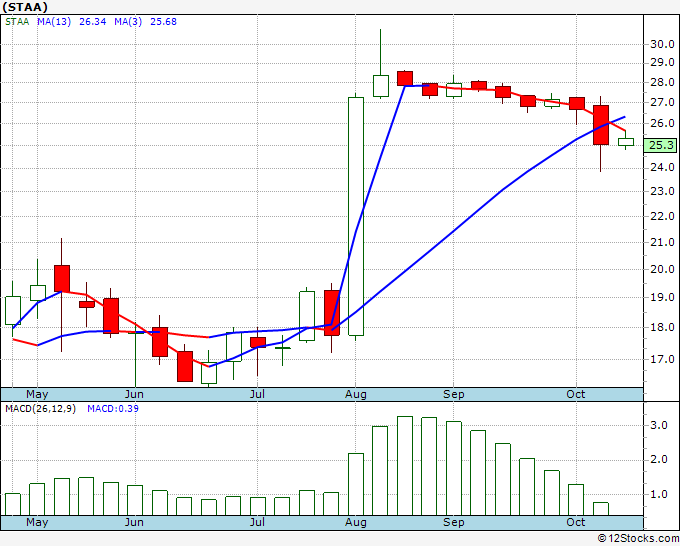Click the 21.0 price axis label
The width and height of the screenshot is (680, 546).
(662, 242)
